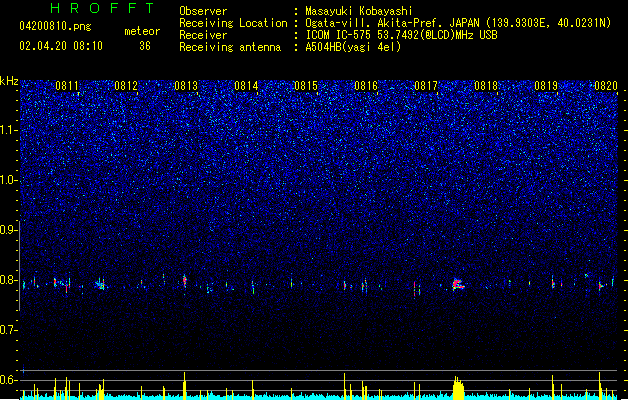The height and width of the screenshot is (400, 629).
Task: Click the Receiving Location label
Action: coord(233,23)
